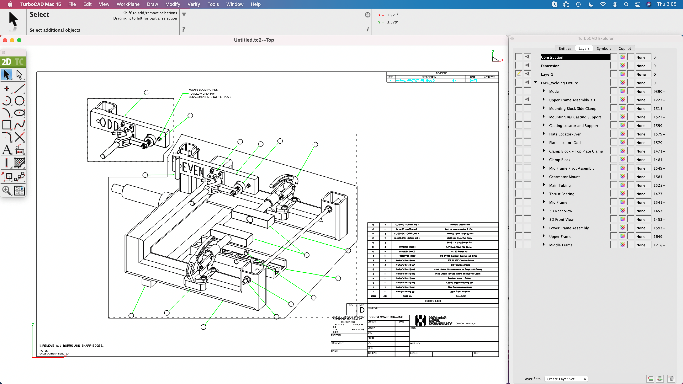Open the Modify menu
683x384 pixels.
pyautogui.click(x=172, y=4)
